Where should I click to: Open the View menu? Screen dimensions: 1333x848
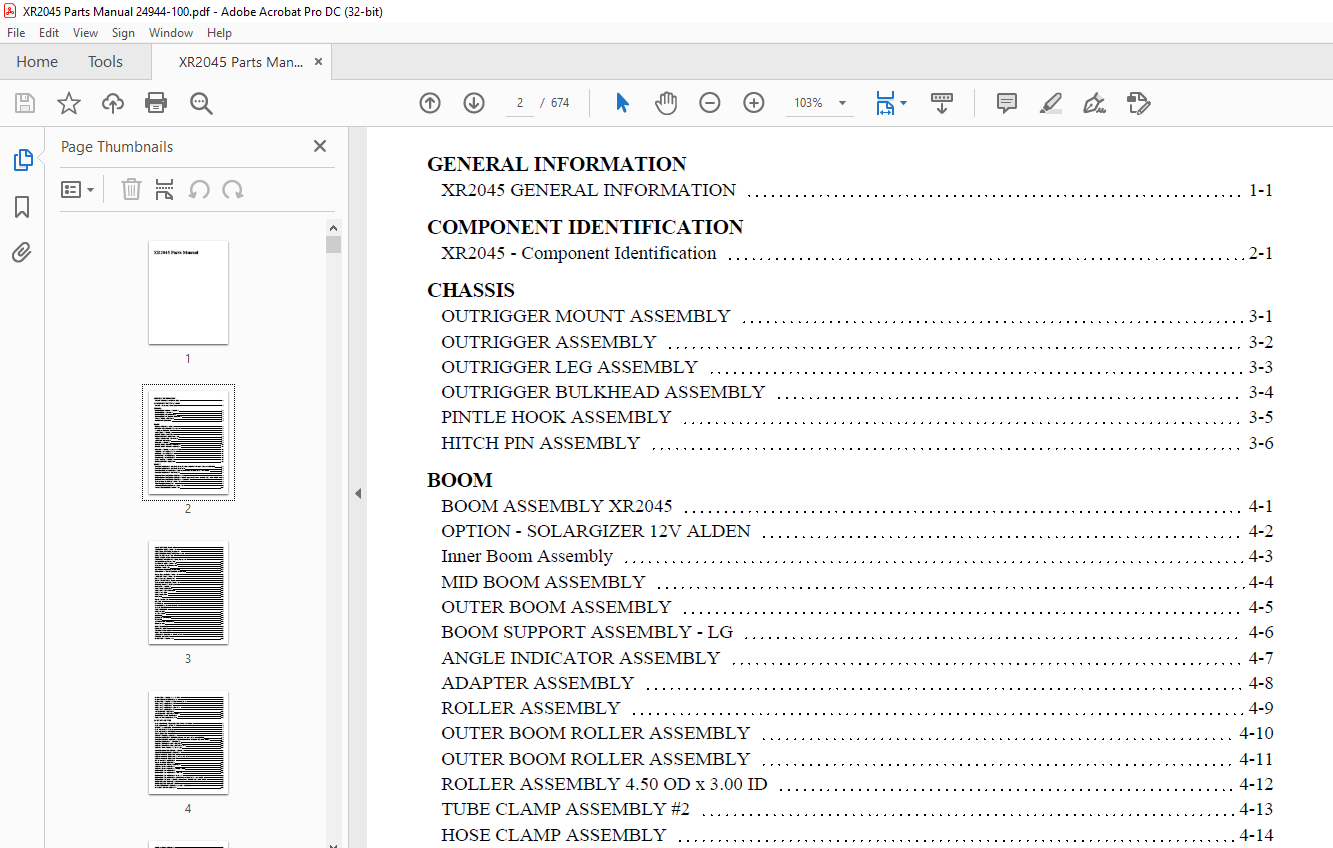pos(85,33)
